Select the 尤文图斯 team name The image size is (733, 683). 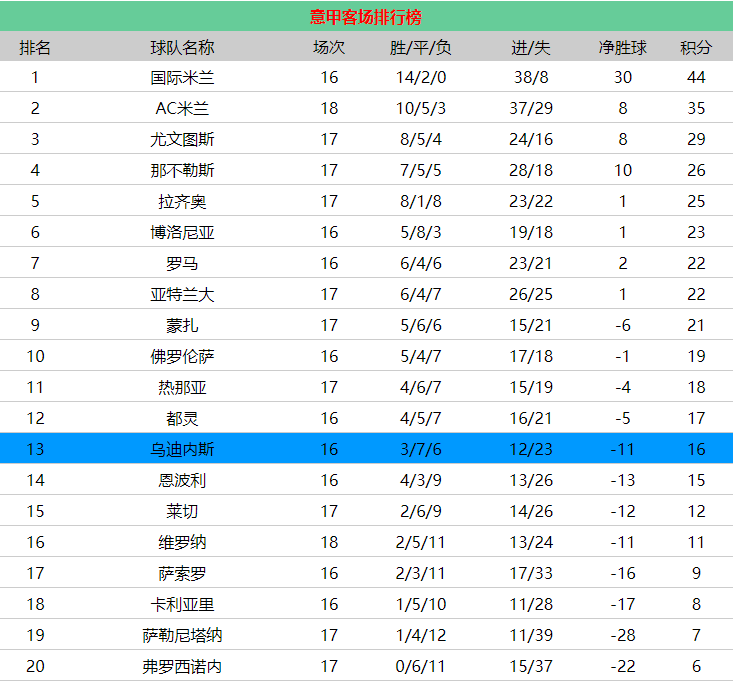tap(182, 140)
